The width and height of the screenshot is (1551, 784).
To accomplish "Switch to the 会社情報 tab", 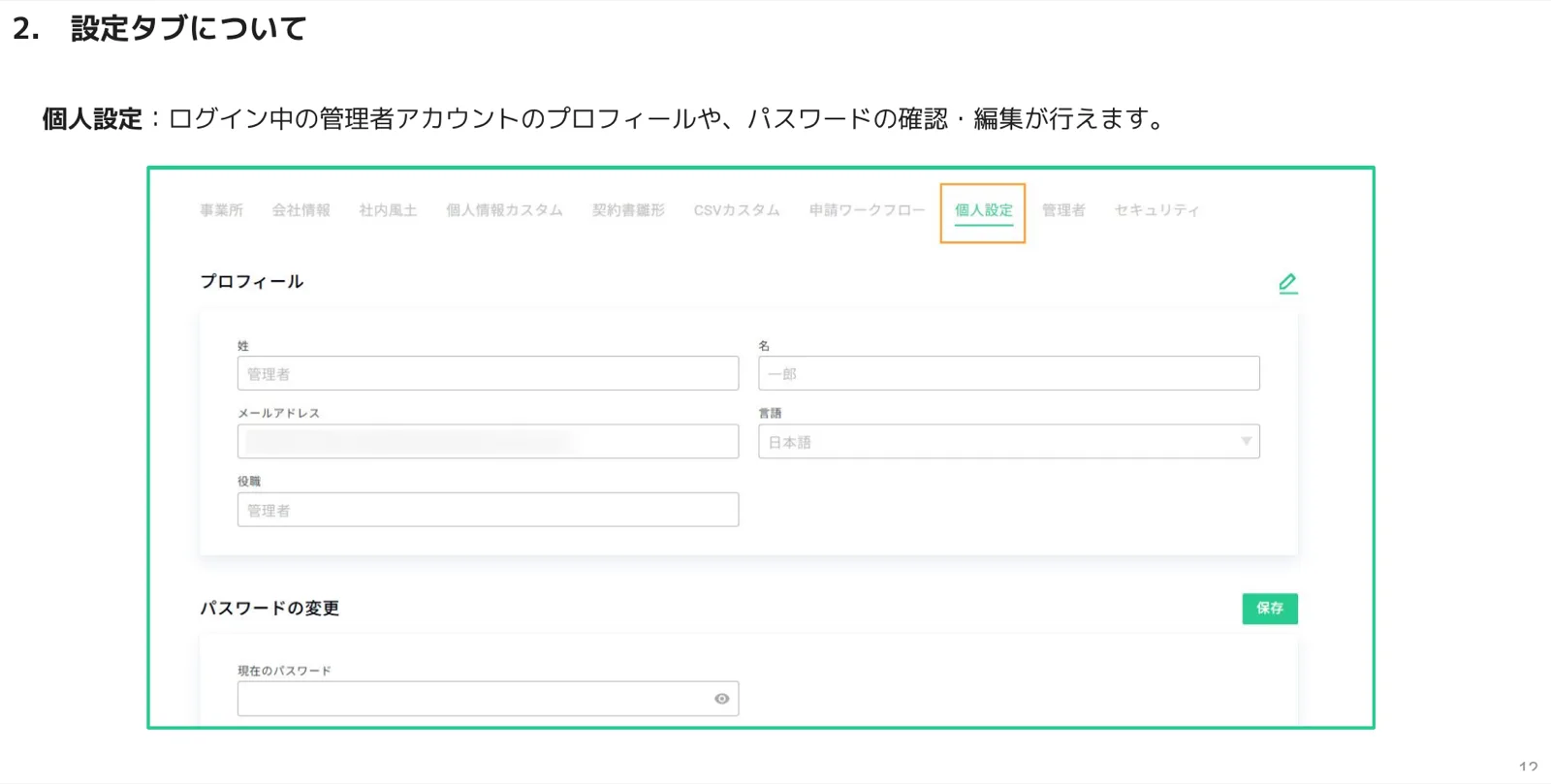I will 301,210.
